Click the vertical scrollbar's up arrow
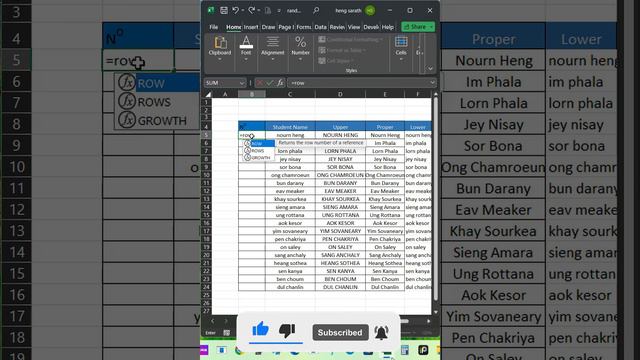 (436, 94)
